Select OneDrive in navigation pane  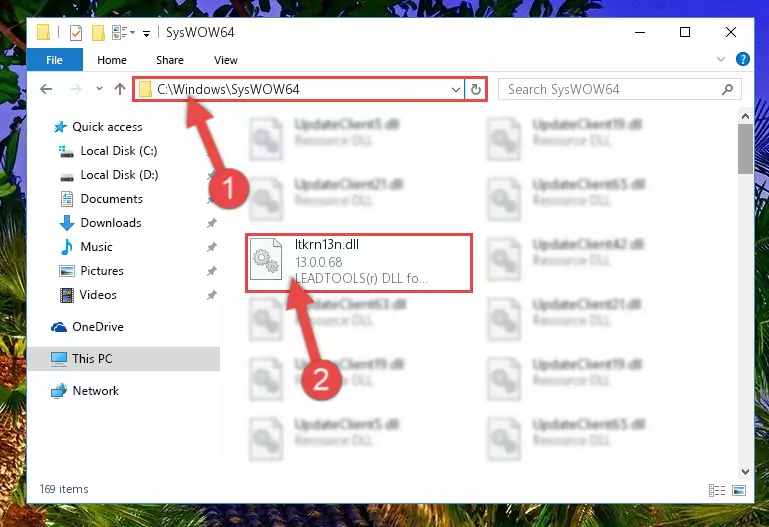[98, 327]
